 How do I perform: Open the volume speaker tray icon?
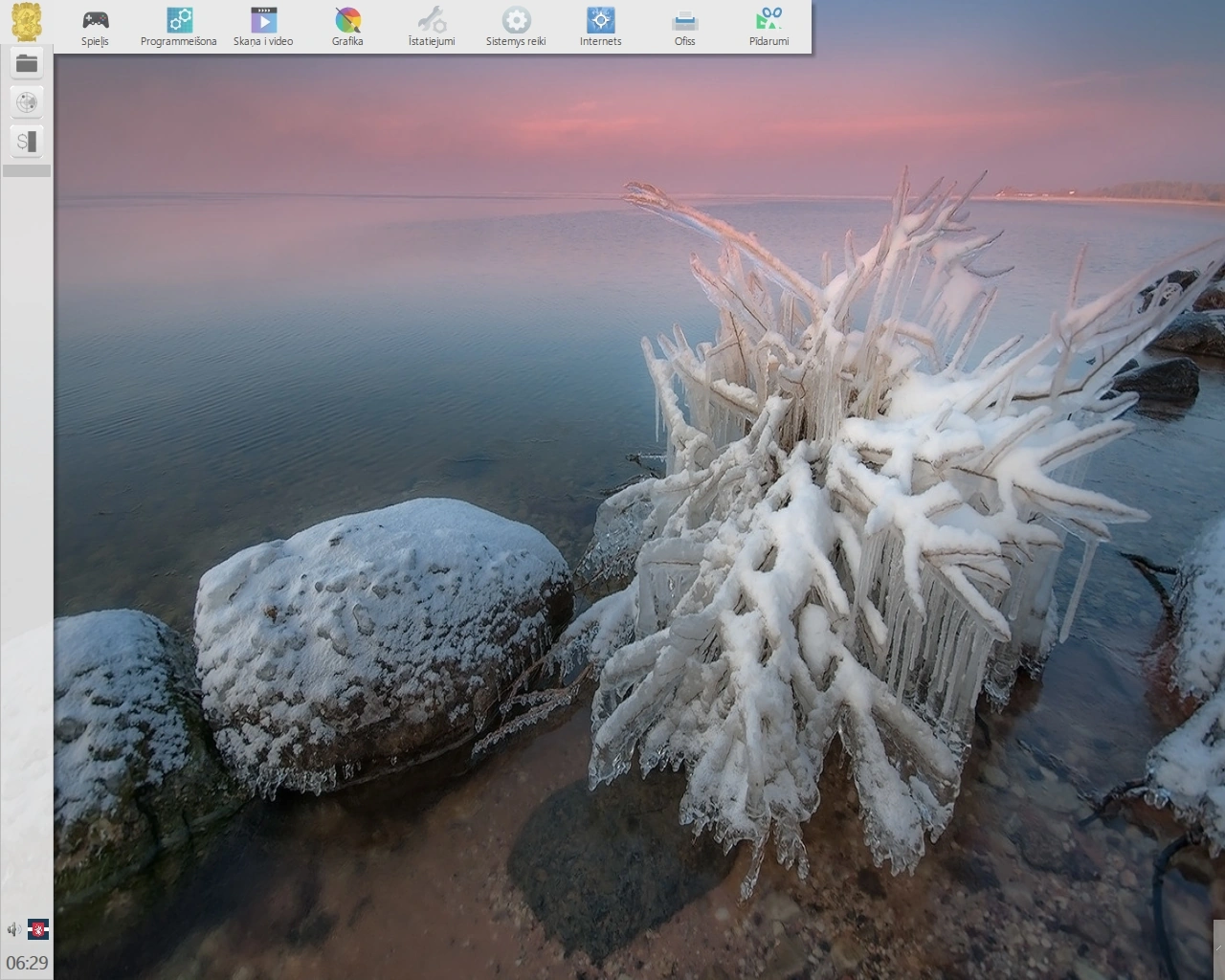[13, 929]
